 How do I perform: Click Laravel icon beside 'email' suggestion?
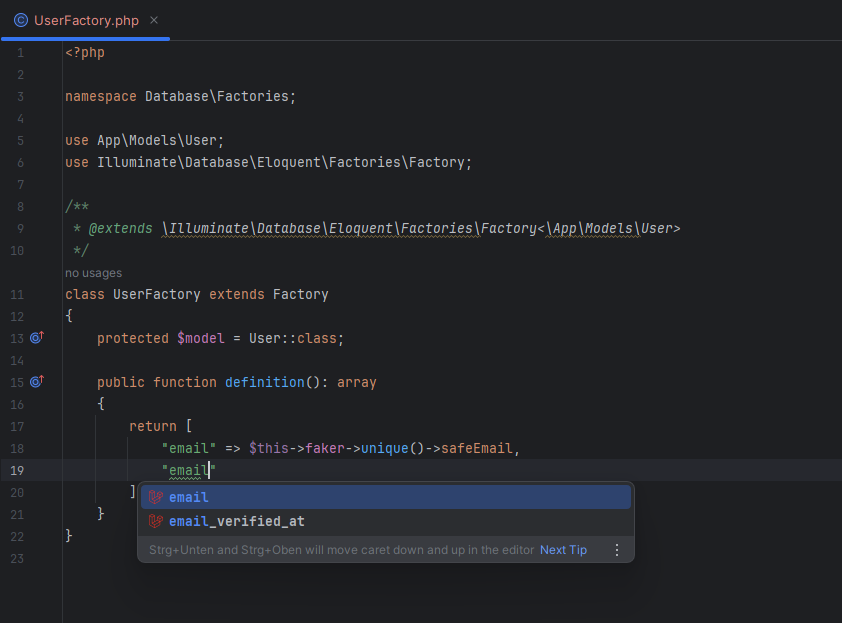pyautogui.click(x=156, y=497)
